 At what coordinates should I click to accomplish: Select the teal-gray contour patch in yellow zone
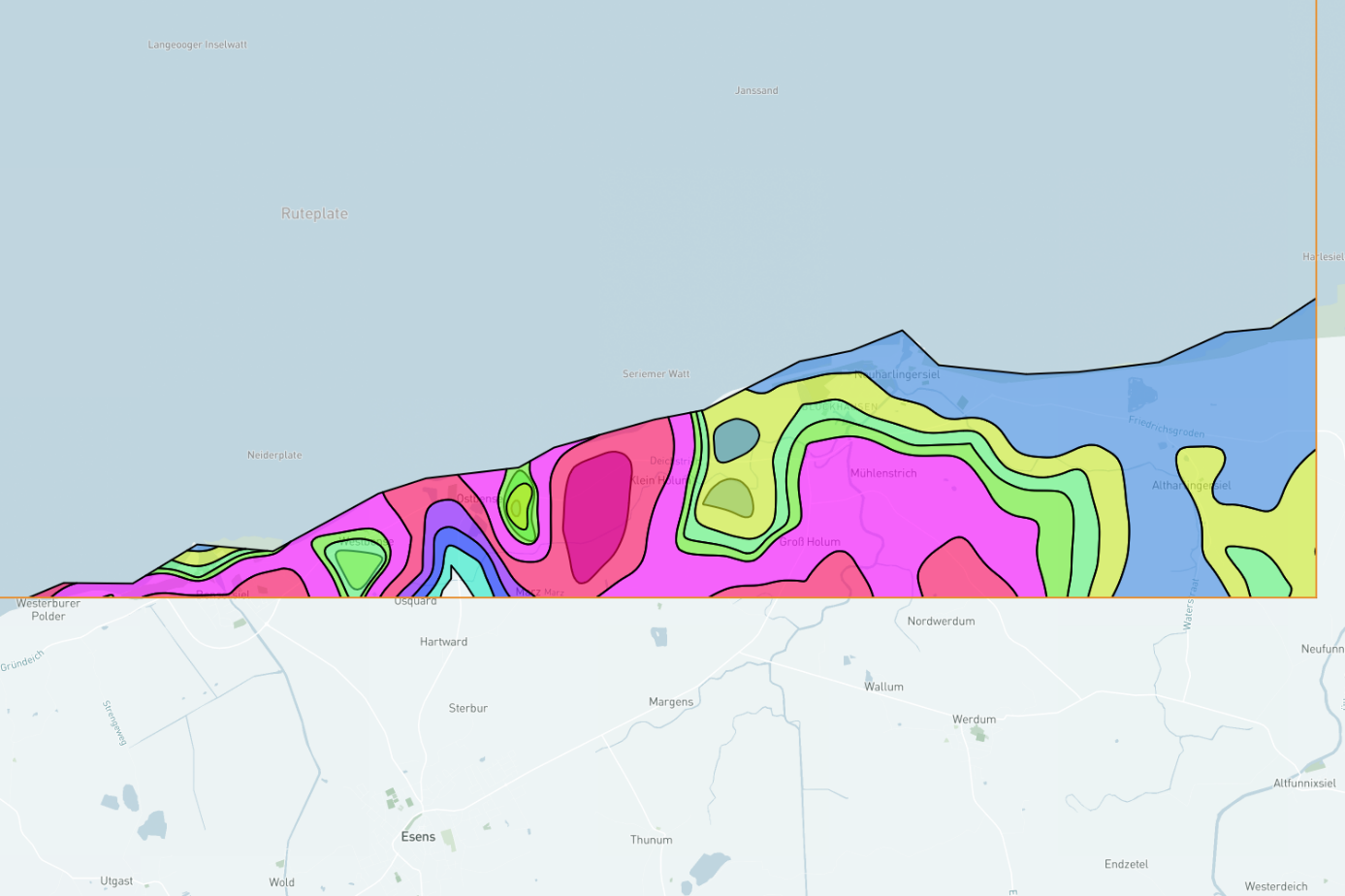(735, 439)
